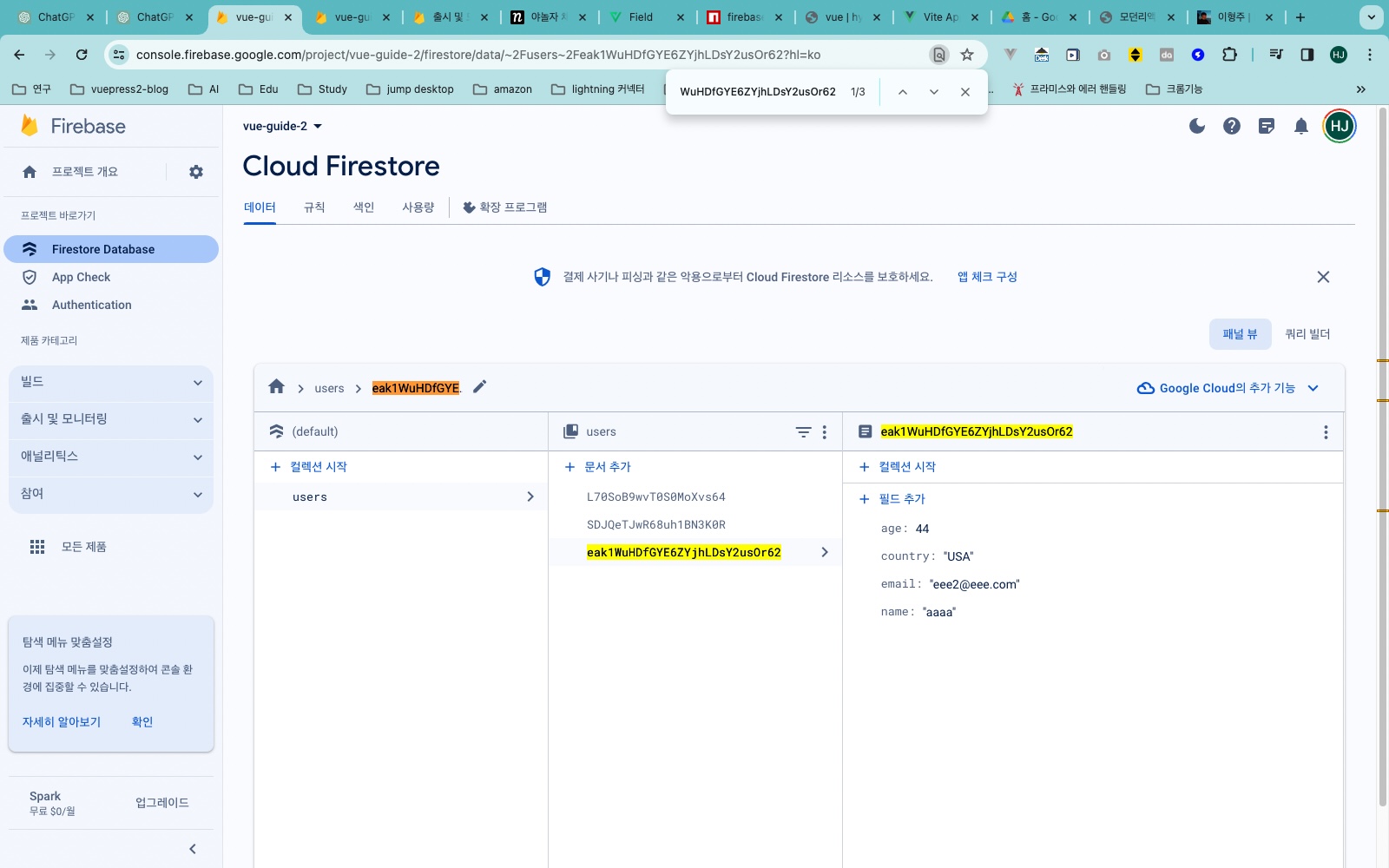Viewport: 1389px width, 868px height.
Task: Switch to panel view (패널 뷰)
Action: point(1240,334)
